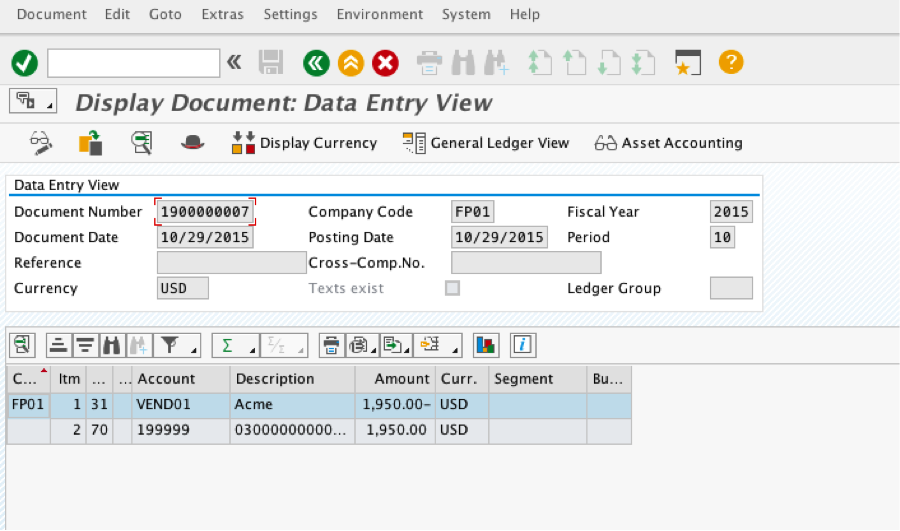Open the Asset Accounting view
The height and width of the screenshot is (531, 900).
[668, 142]
